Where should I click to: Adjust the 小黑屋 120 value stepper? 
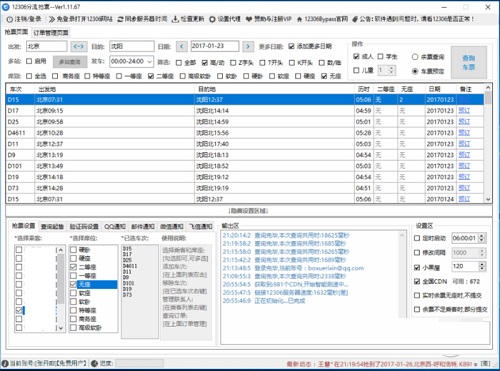point(482,266)
